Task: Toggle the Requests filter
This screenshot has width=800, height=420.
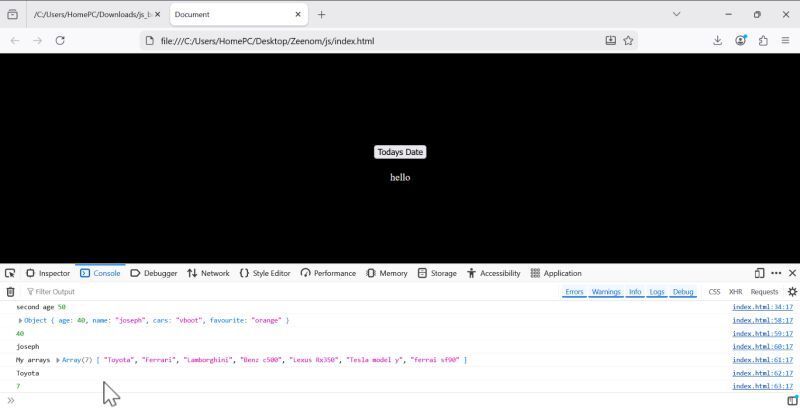Action: pyautogui.click(x=764, y=292)
